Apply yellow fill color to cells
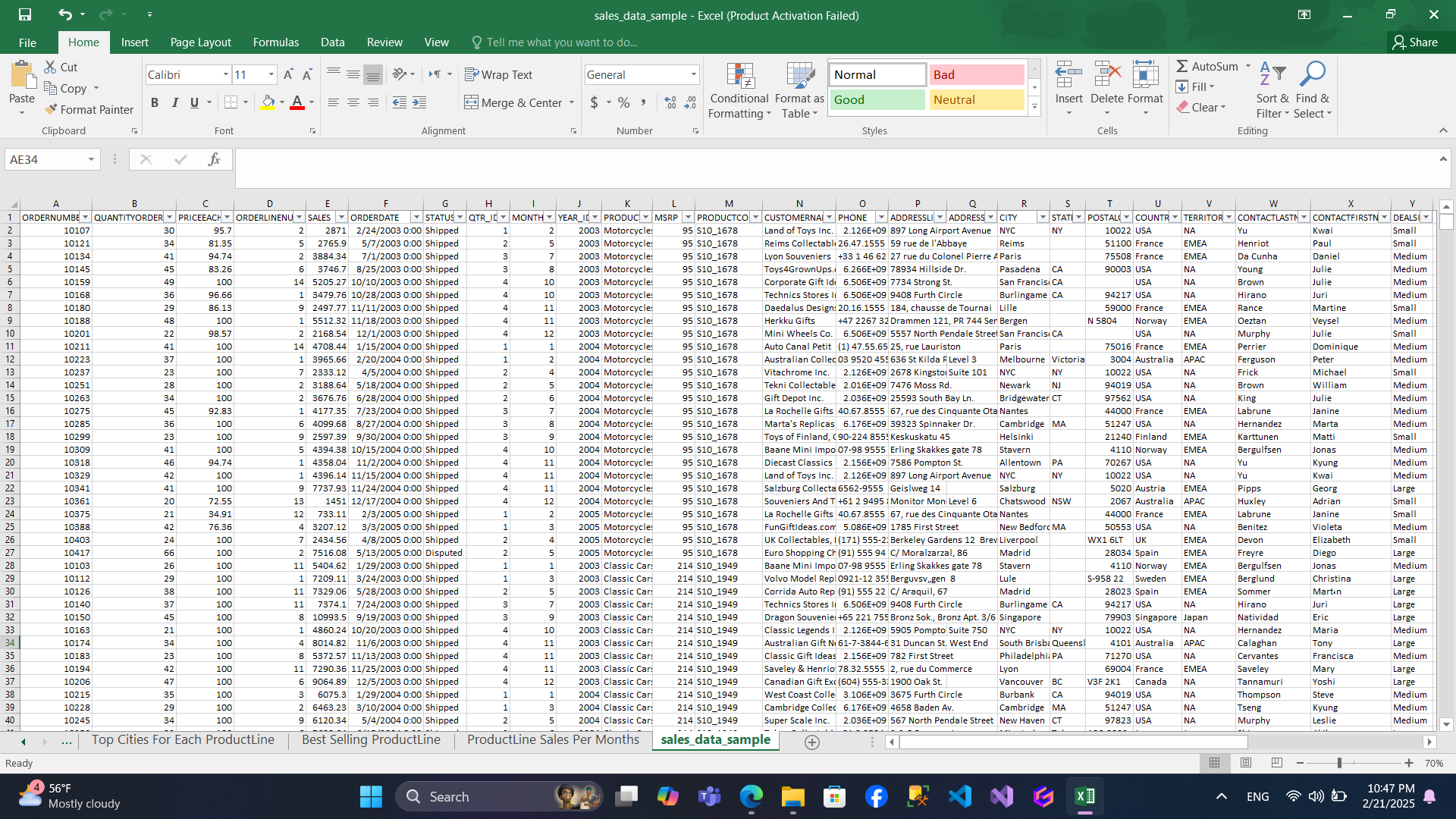The height and width of the screenshot is (819, 1456). [x=268, y=102]
